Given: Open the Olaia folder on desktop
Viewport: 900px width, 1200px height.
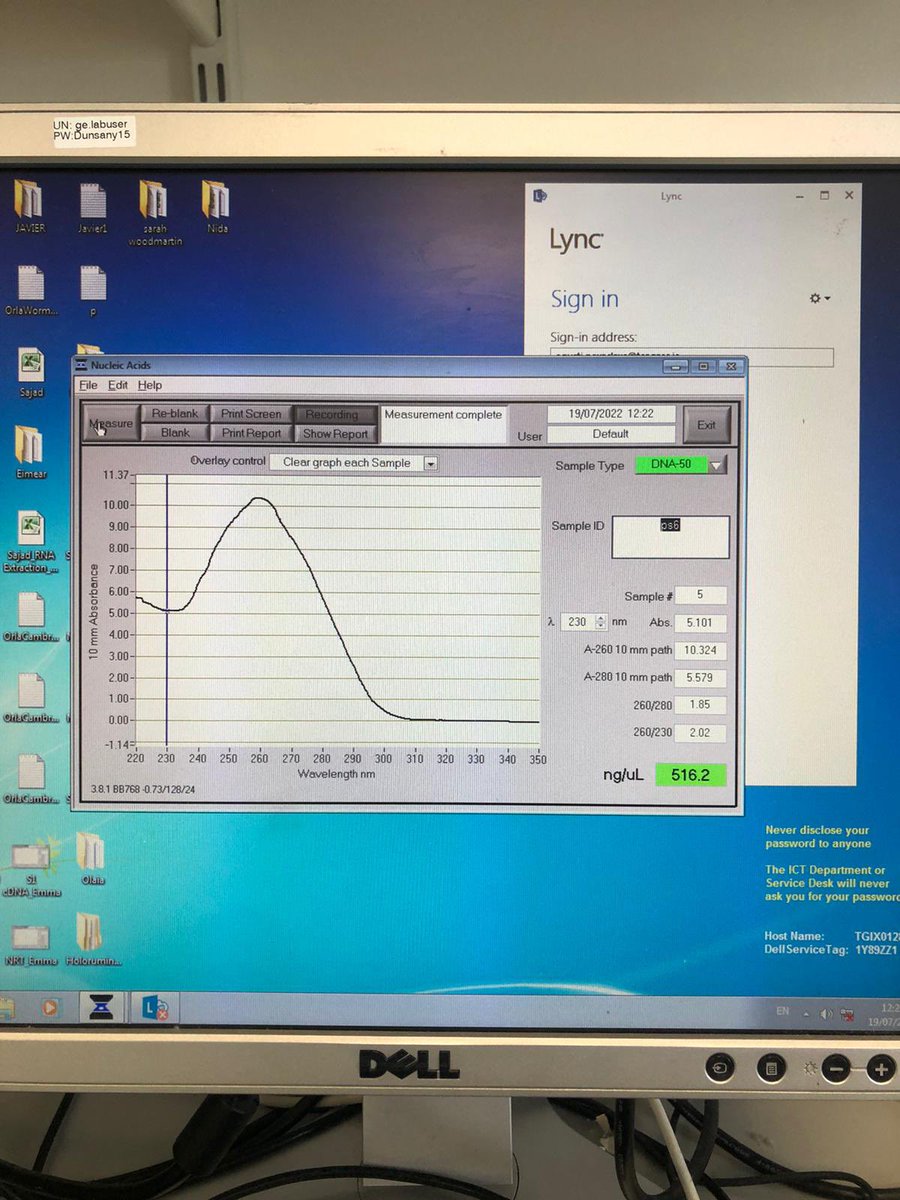Looking at the screenshot, I should [91, 858].
